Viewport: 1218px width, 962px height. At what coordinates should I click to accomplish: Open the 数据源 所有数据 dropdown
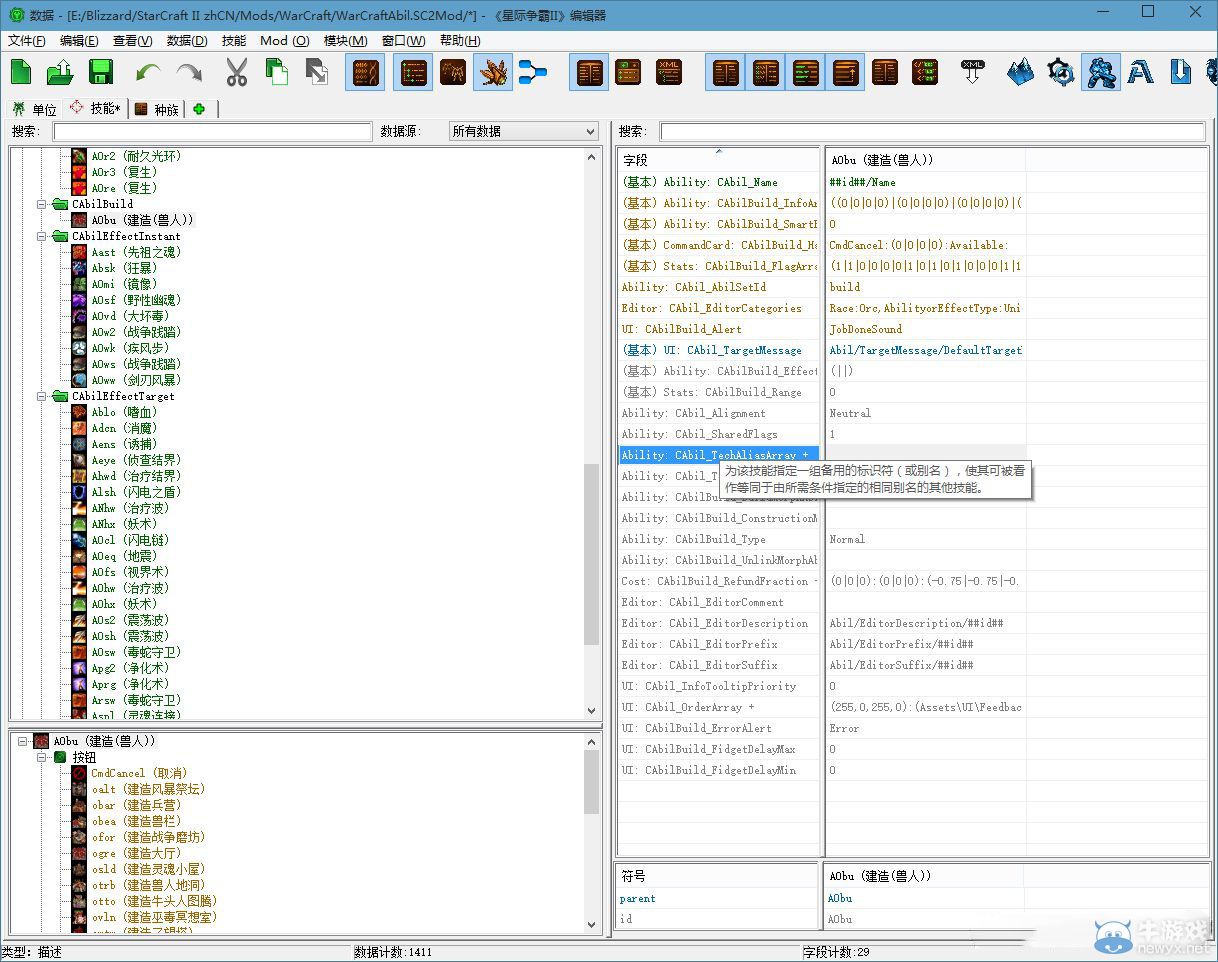tap(523, 131)
